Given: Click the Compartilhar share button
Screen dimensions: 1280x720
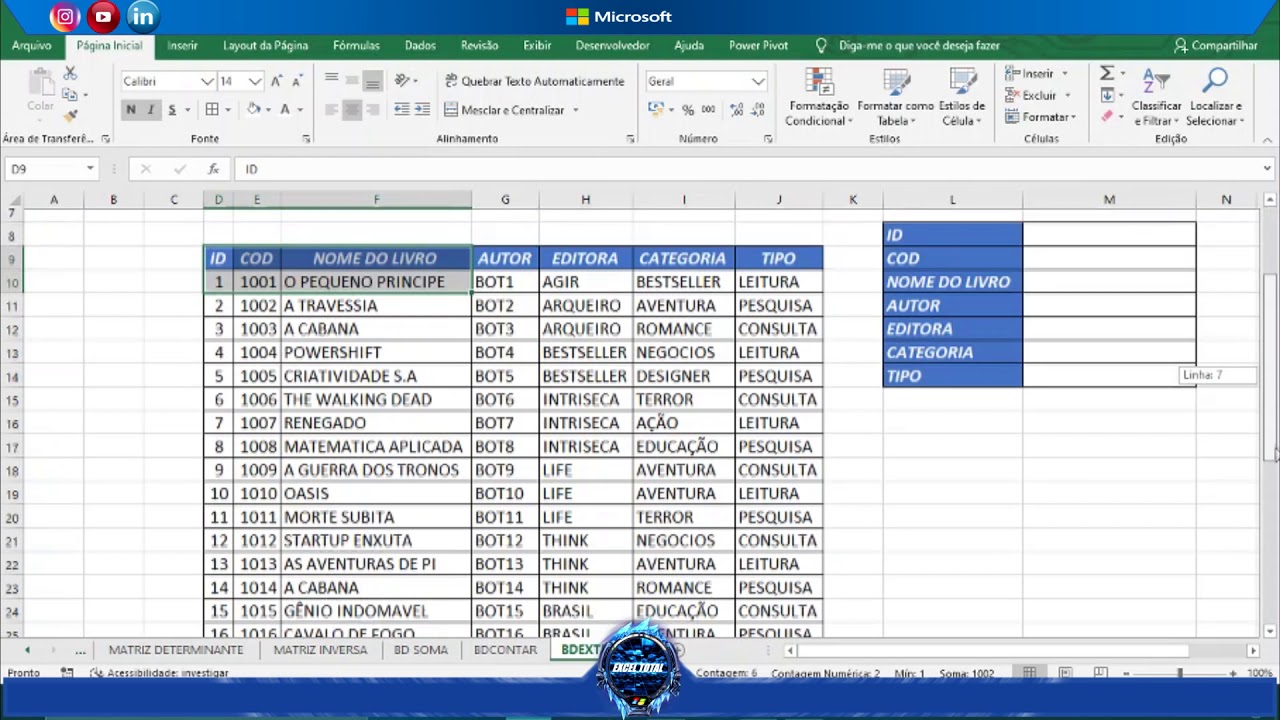Looking at the screenshot, I should [x=1216, y=45].
